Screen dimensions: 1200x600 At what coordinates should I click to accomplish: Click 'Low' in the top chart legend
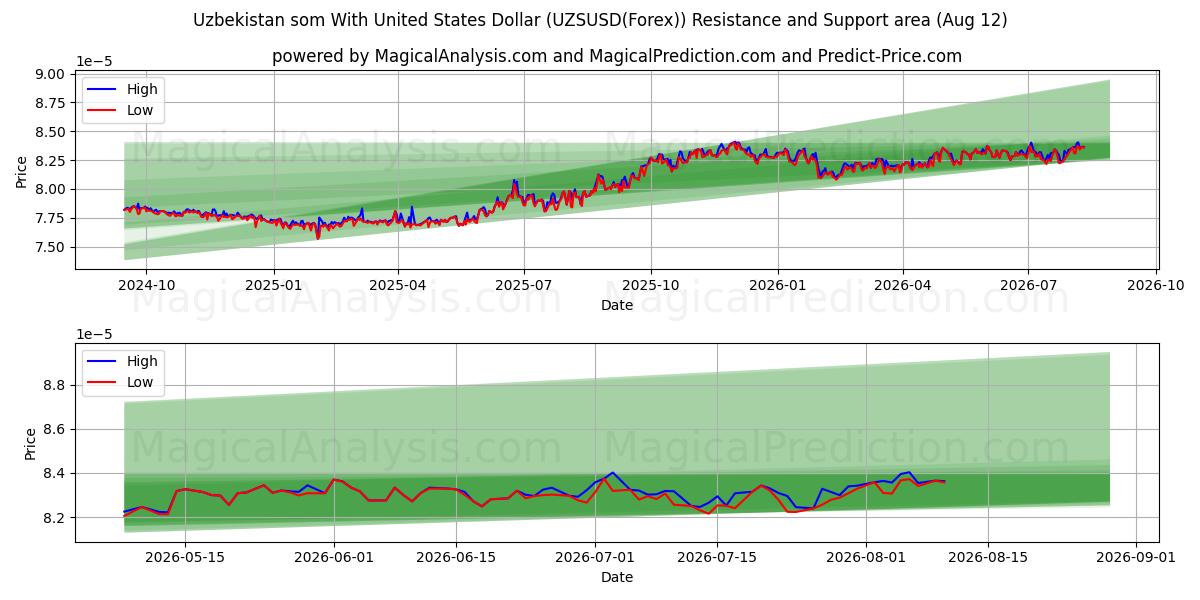pyautogui.click(x=140, y=110)
